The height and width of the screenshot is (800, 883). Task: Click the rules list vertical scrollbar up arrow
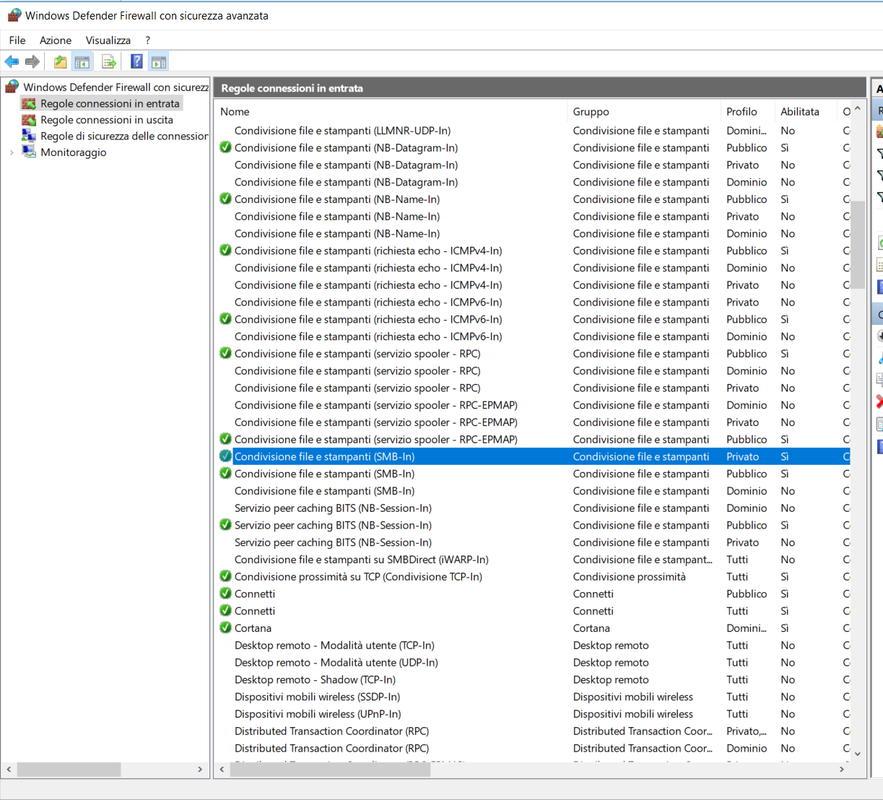857,109
